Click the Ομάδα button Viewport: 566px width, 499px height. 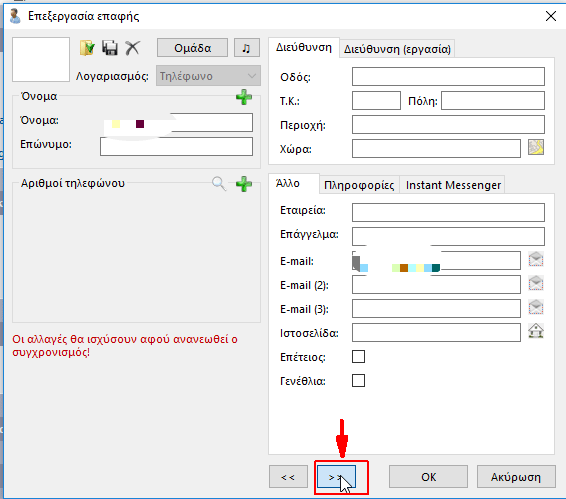point(192,48)
